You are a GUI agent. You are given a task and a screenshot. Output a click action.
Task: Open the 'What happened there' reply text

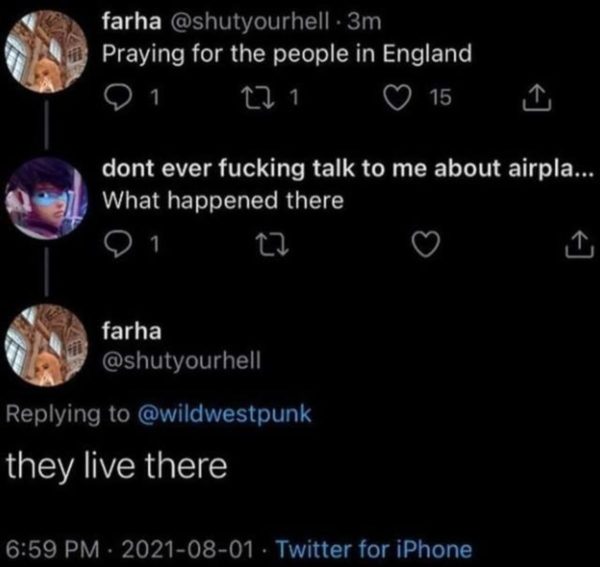[223, 200]
